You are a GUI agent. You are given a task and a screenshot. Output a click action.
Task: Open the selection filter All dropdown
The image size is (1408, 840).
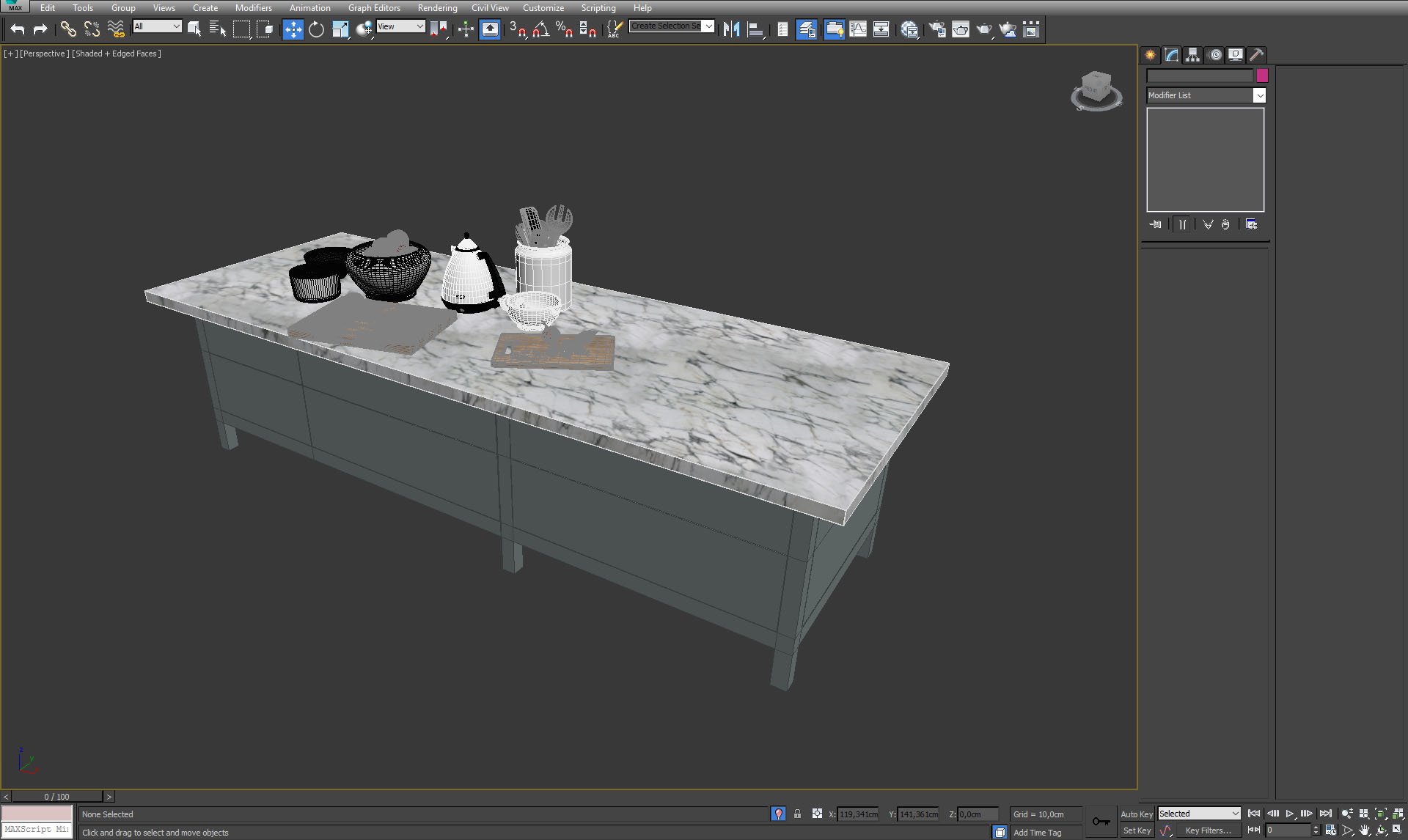coord(157,26)
